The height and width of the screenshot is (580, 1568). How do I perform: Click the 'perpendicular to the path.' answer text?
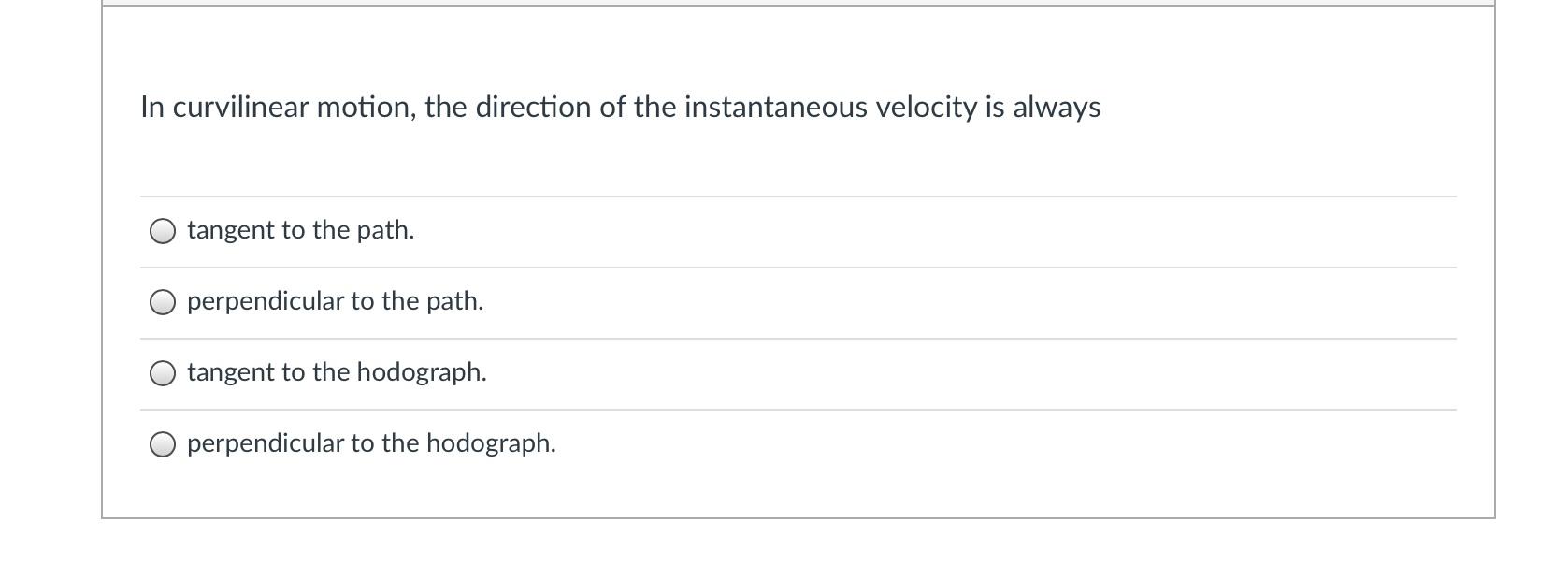click(335, 301)
